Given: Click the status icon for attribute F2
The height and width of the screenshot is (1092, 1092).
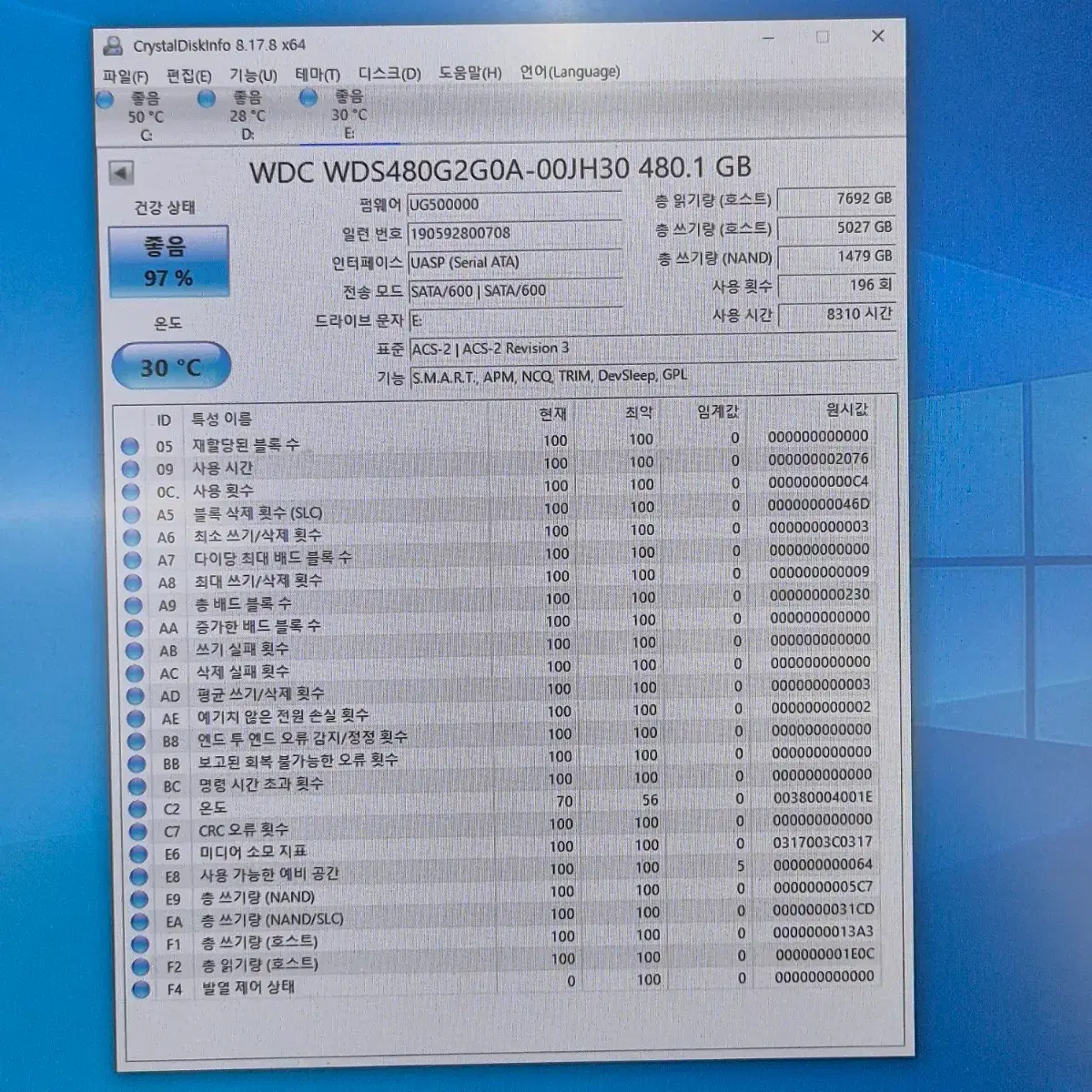Looking at the screenshot, I should pos(141,967).
